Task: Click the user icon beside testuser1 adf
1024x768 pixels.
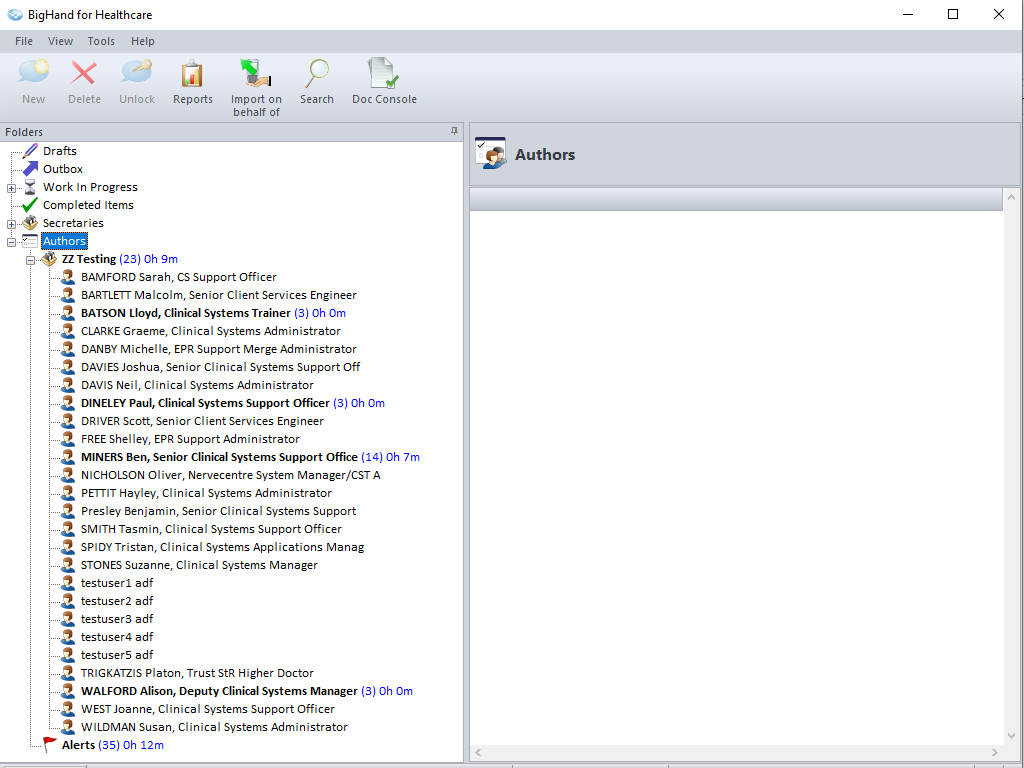Action: 68,583
